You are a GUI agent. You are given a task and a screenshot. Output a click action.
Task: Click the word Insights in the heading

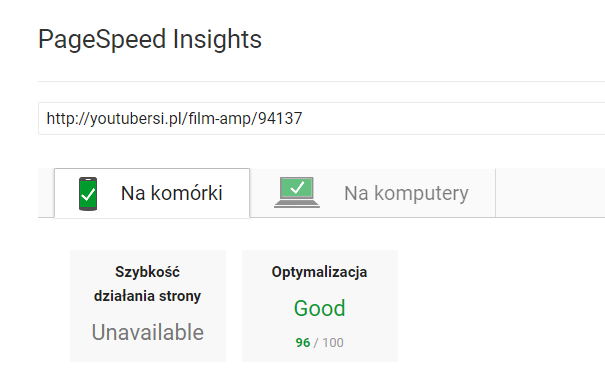click(217, 39)
